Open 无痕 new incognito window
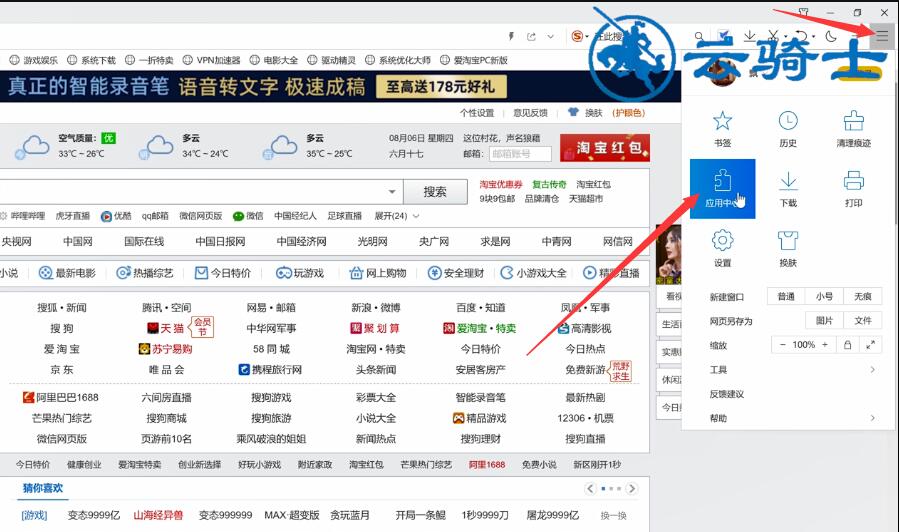Screen dimensions: 899x532 [863, 296]
